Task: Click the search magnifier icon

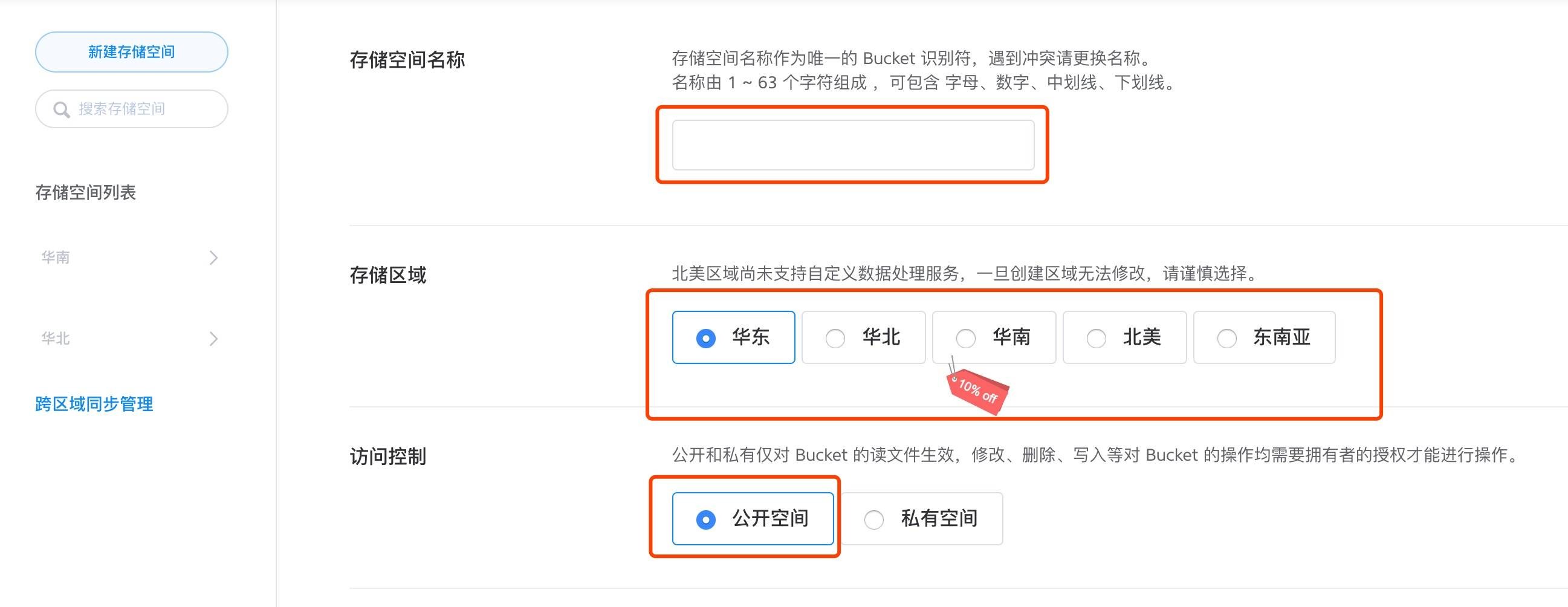Action: pyautogui.click(x=62, y=109)
